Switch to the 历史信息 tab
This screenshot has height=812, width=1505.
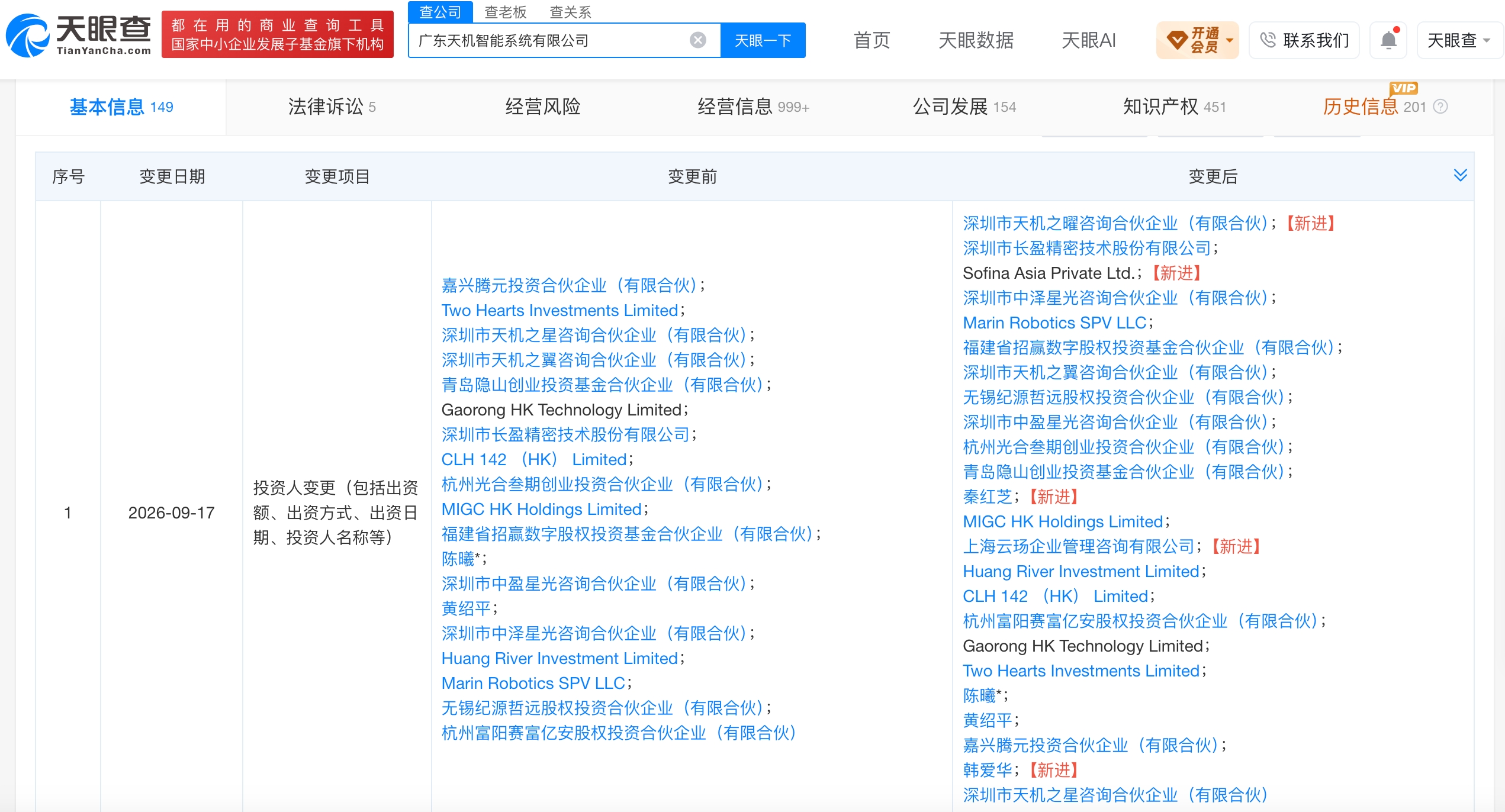[1374, 107]
